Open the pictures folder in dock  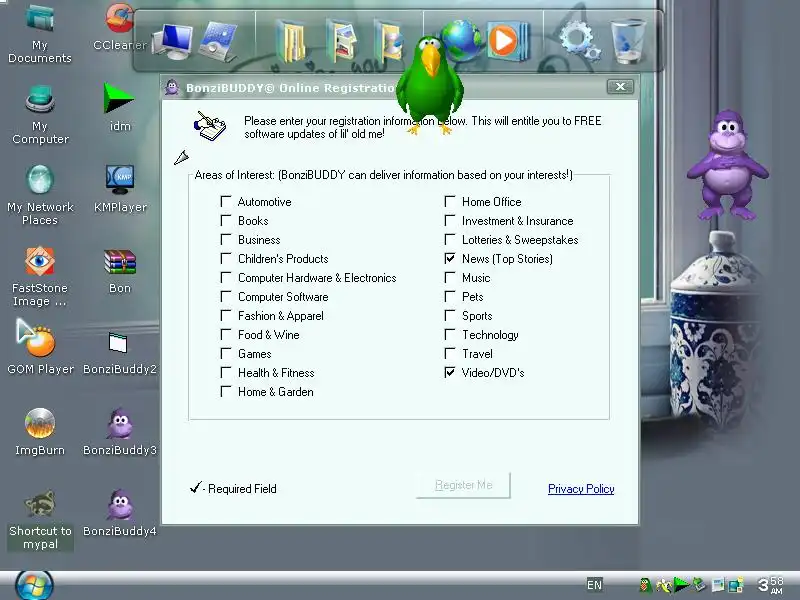click(x=341, y=41)
